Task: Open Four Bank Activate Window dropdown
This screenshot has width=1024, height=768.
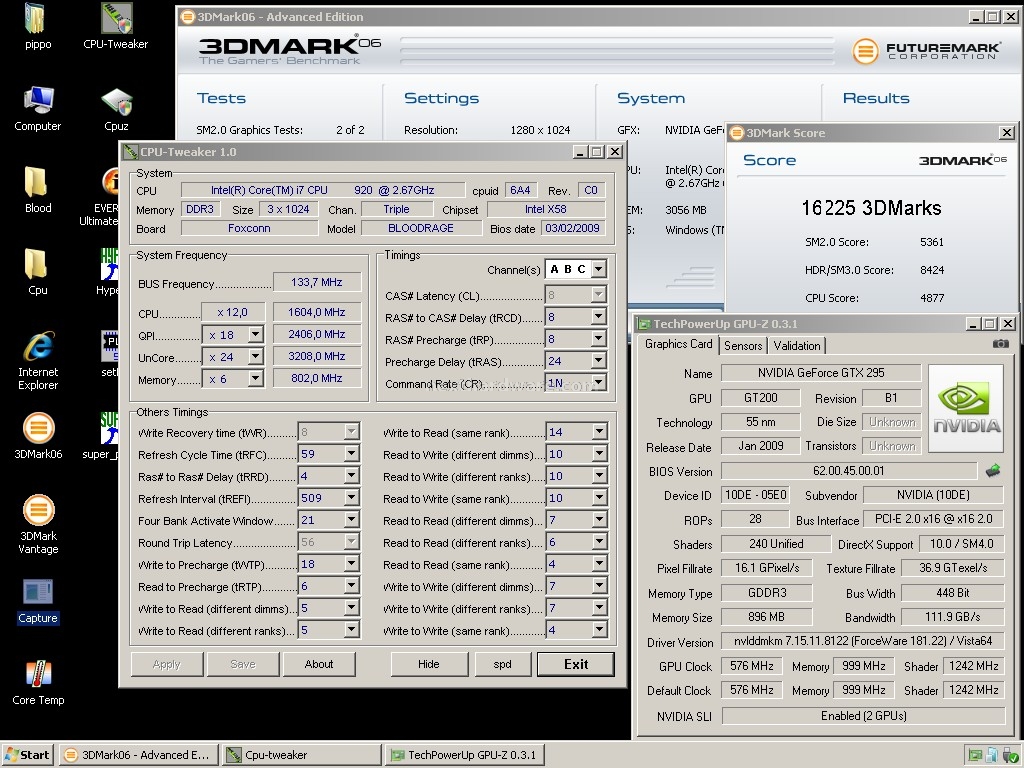Action: (x=351, y=520)
